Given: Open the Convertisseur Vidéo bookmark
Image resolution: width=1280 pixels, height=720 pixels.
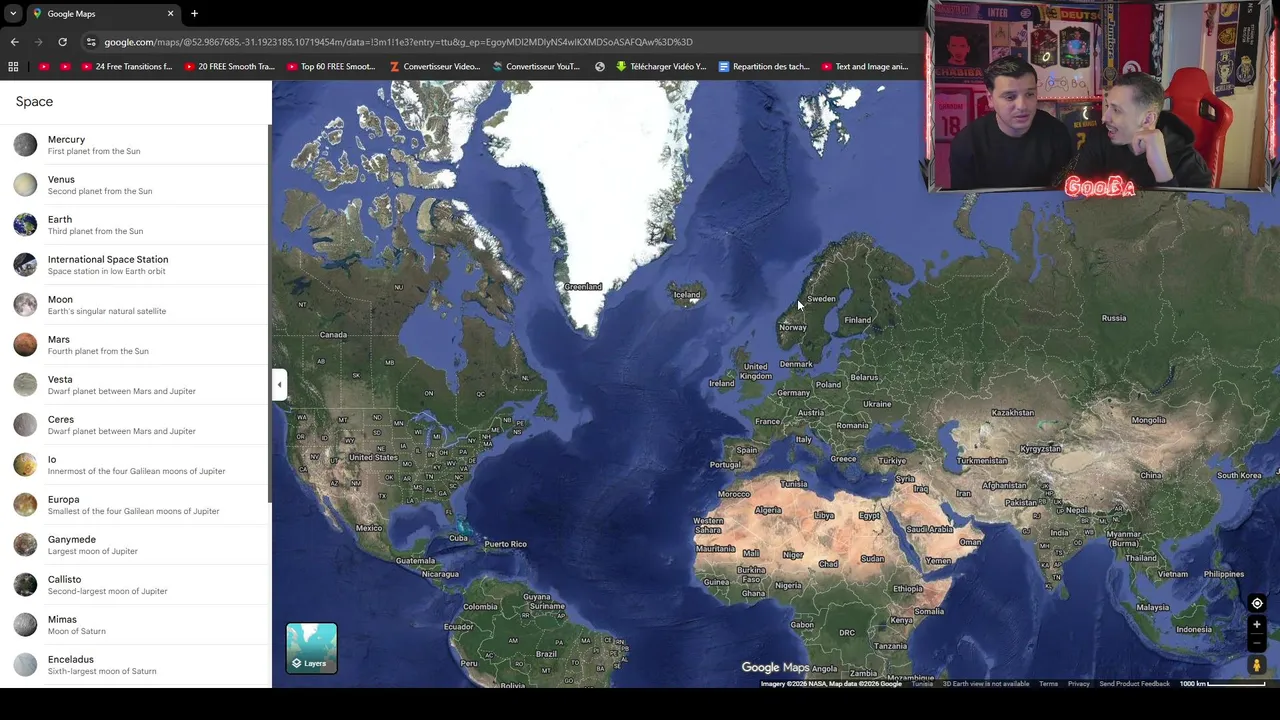Looking at the screenshot, I should [435, 67].
